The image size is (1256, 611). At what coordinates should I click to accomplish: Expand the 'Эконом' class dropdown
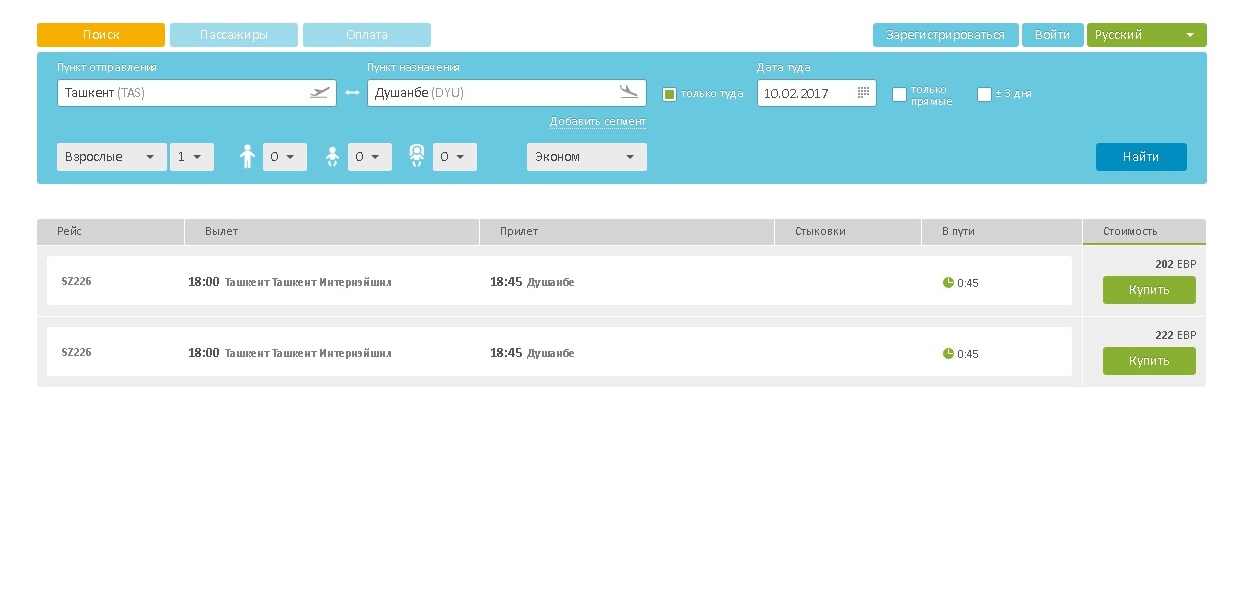pyautogui.click(x=586, y=157)
